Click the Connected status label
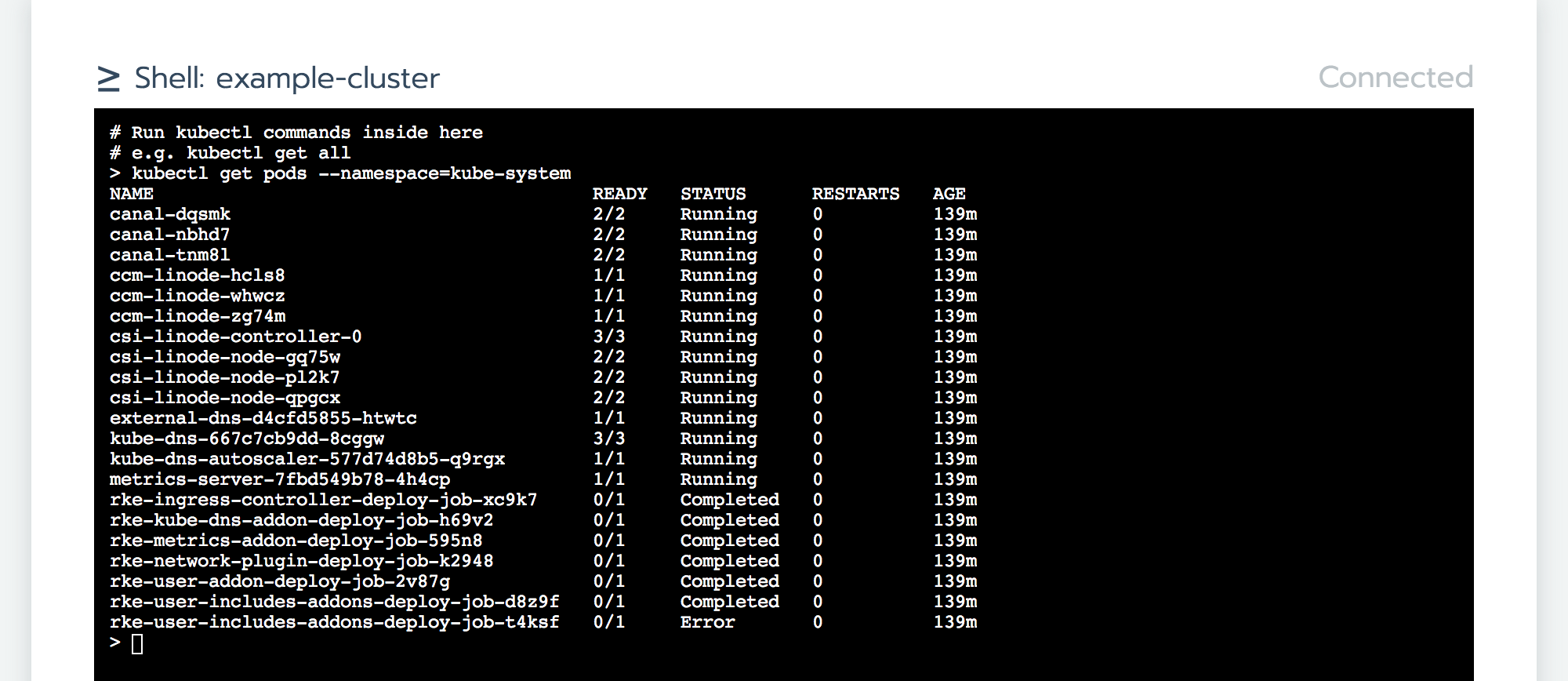1568x681 pixels. tap(1395, 78)
